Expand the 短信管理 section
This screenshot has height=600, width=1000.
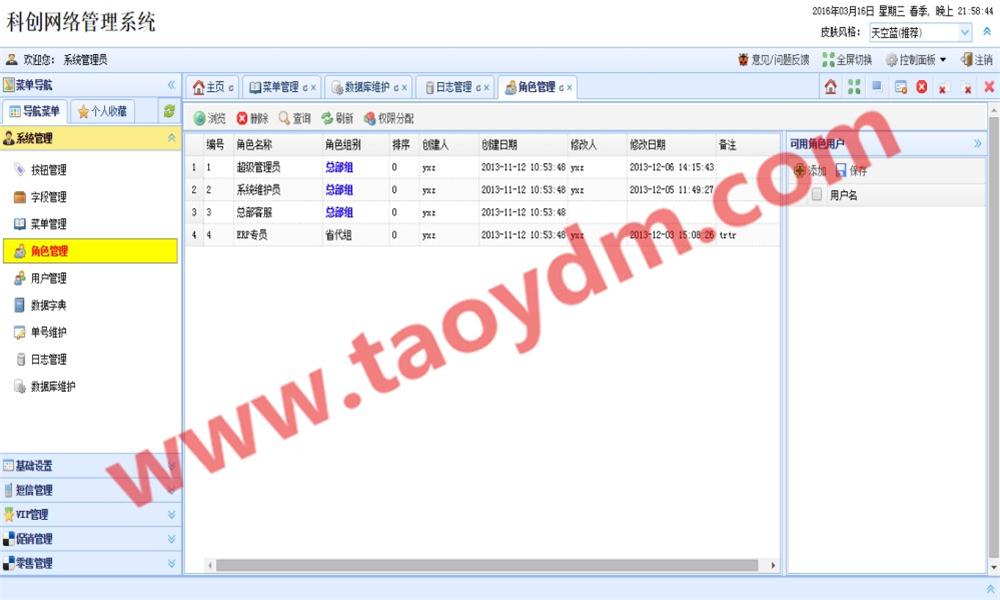click(91, 490)
